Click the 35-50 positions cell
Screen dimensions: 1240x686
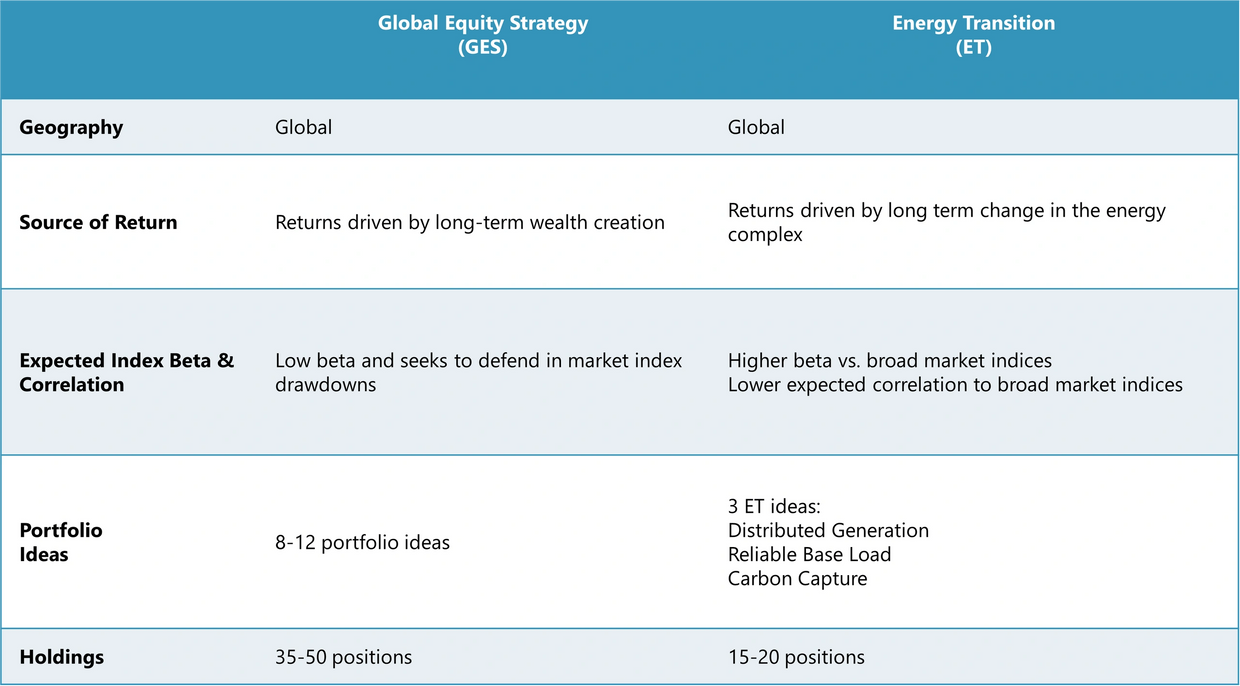(x=343, y=657)
